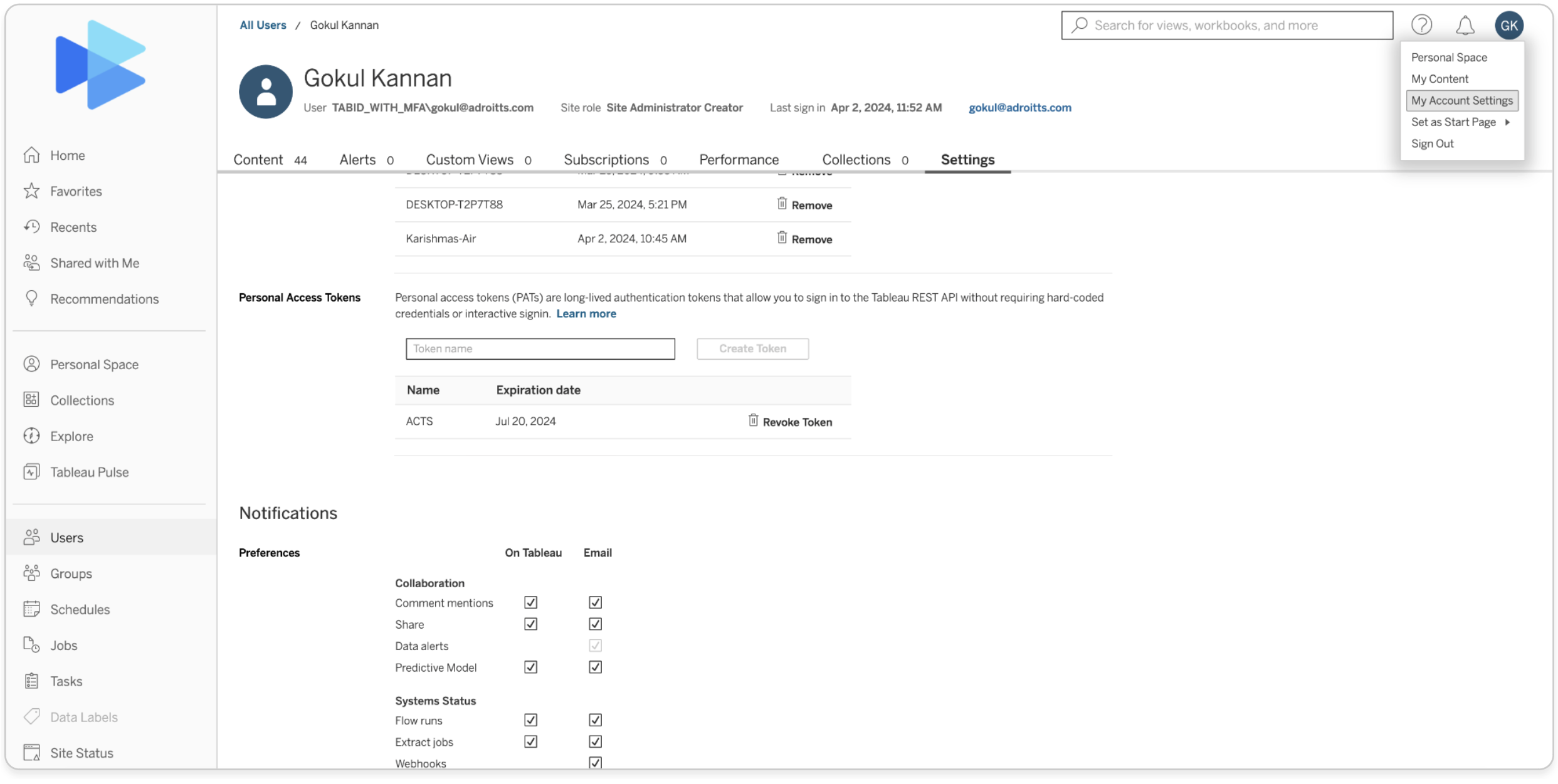The image size is (1558, 784).
Task: Open the Recents clock icon
Action: 31,226
